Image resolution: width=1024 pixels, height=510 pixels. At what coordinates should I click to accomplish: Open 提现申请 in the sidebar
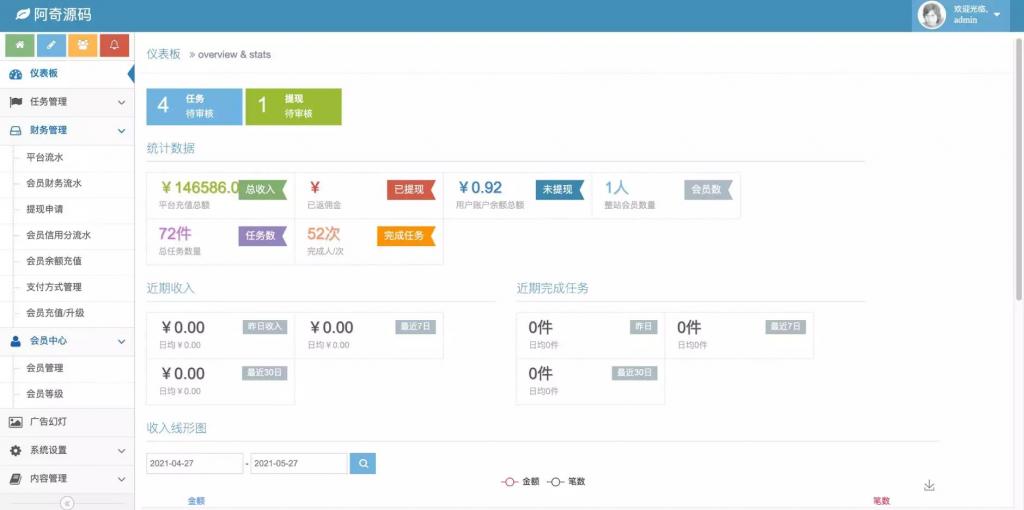(x=44, y=209)
